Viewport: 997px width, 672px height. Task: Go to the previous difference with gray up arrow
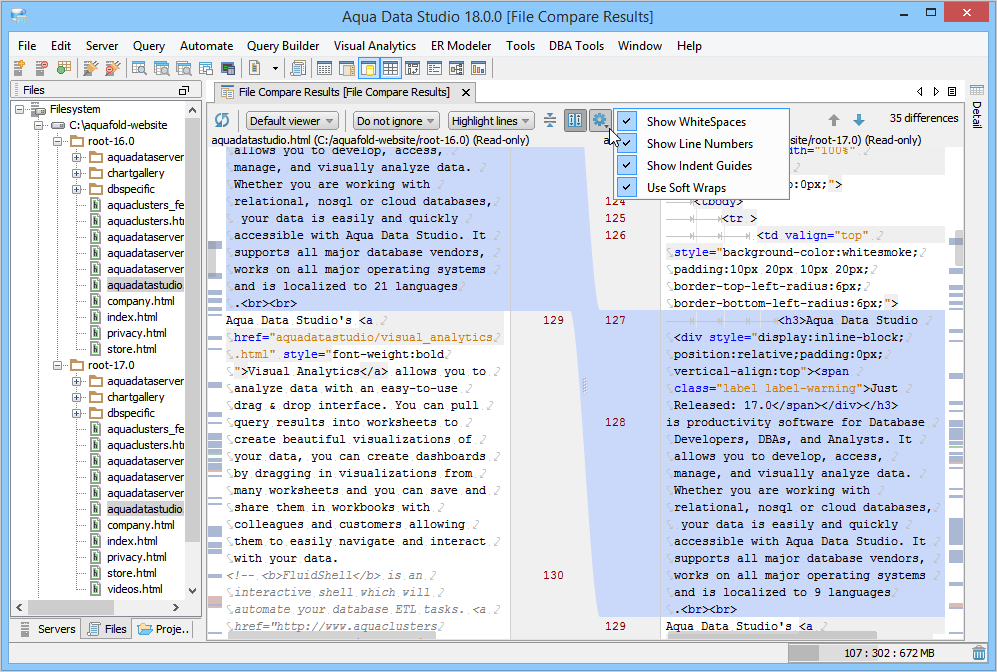tap(834, 120)
